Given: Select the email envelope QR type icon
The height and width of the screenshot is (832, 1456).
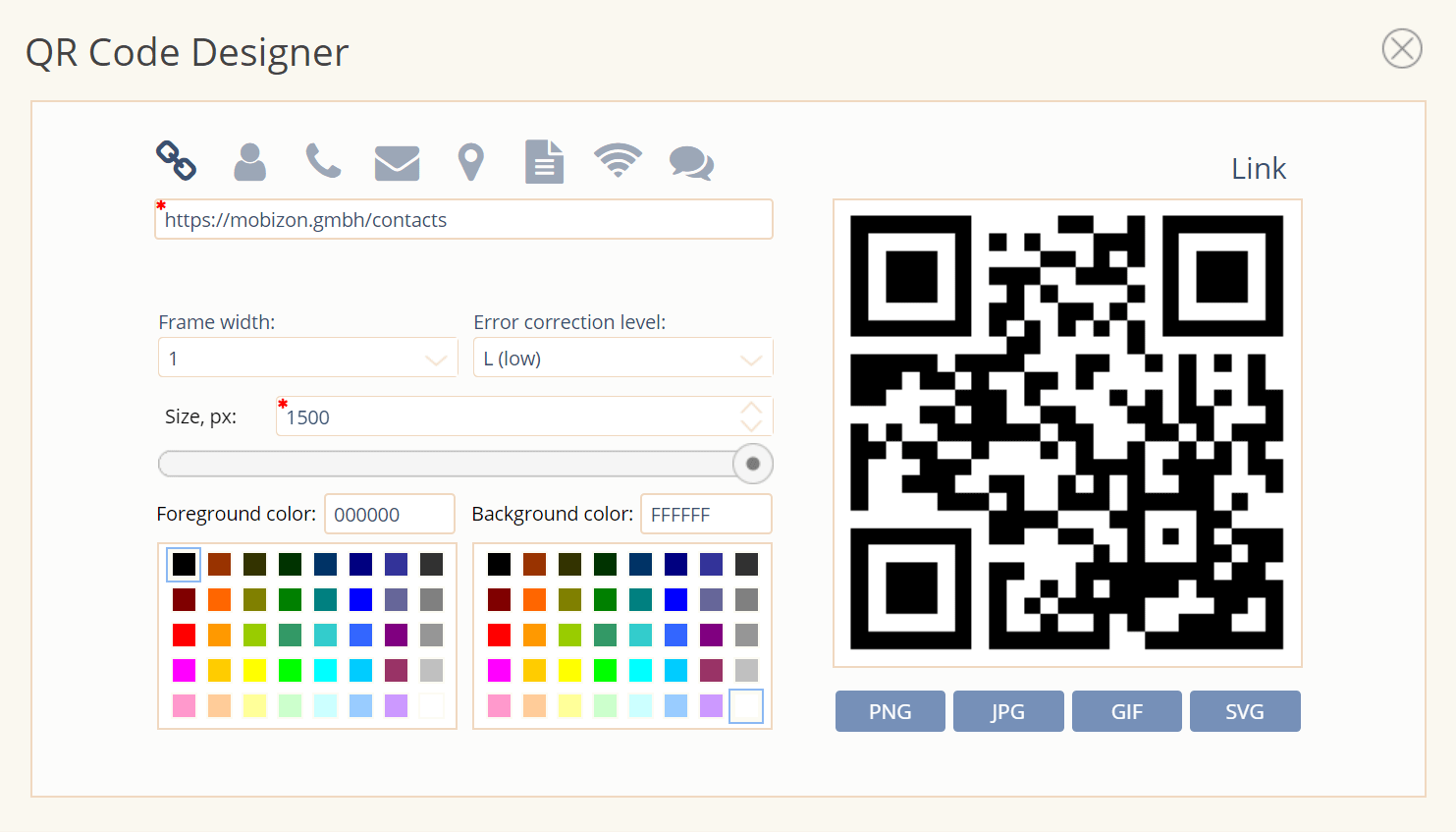Looking at the screenshot, I should [397, 163].
